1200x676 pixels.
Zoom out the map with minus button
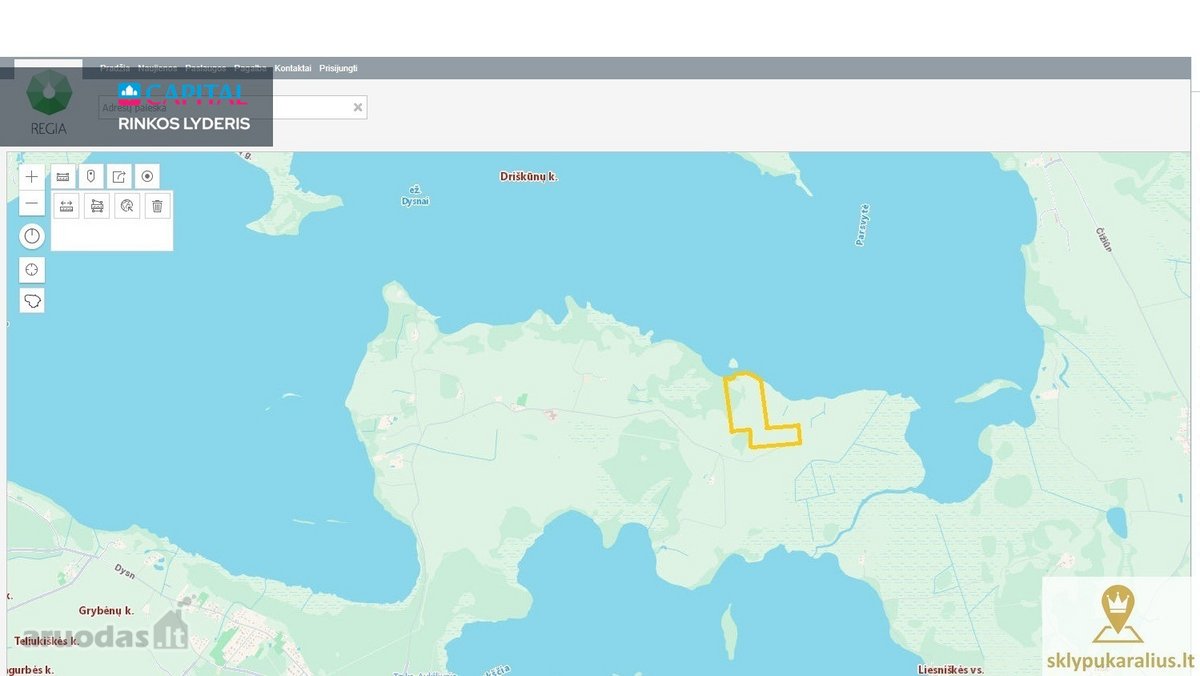pyautogui.click(x=32, y=204)
